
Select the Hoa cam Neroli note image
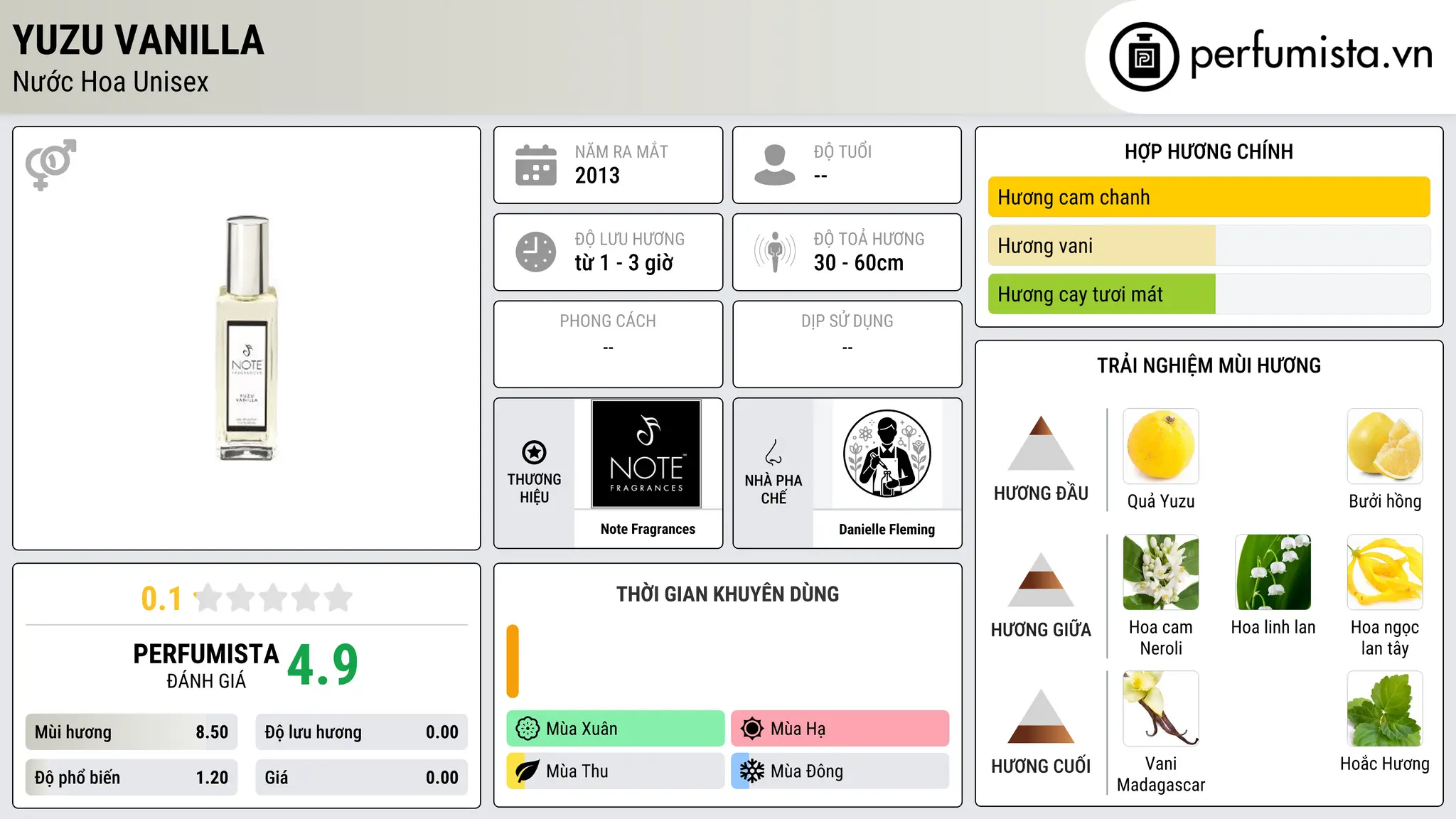(x=1161, y=572)
